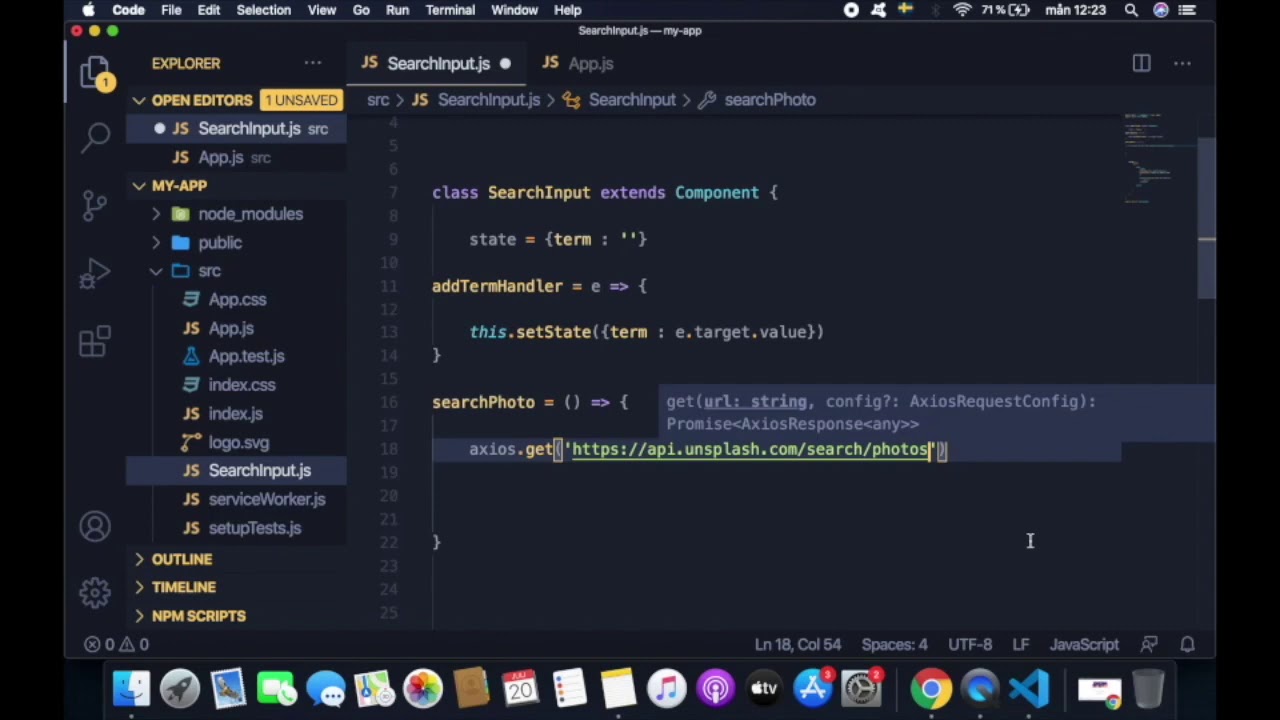The width and height of the screenshot is (1280, 720).
Task: Open App.css in the file tree
Action: [237, 300]
